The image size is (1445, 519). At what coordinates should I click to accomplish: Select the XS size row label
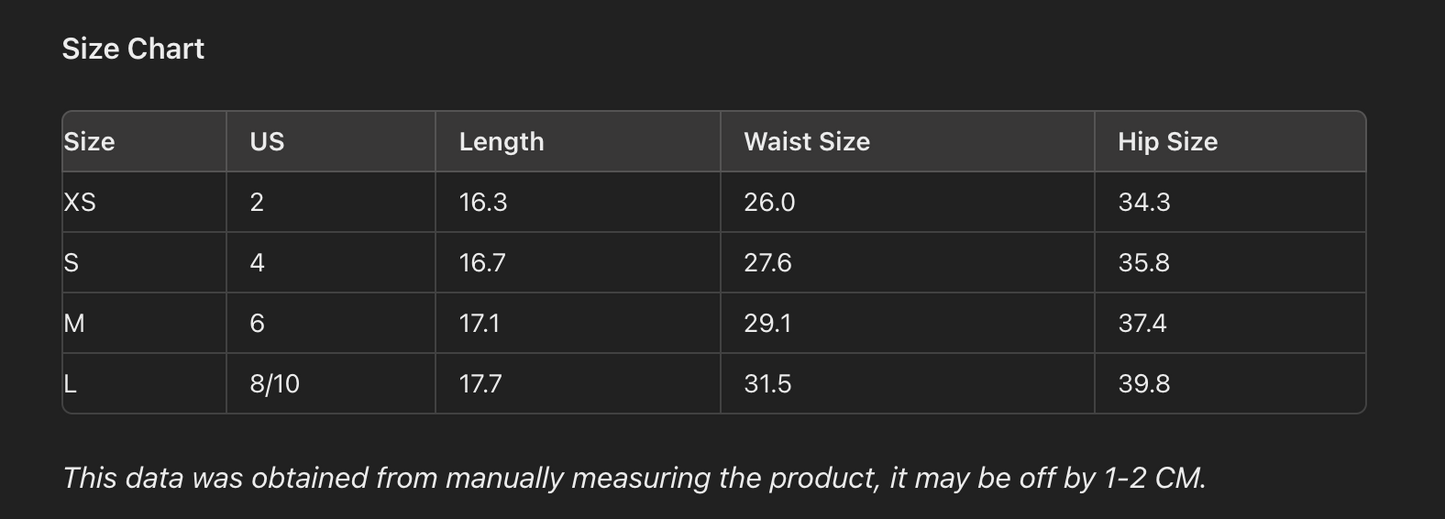tap(80, 203)
